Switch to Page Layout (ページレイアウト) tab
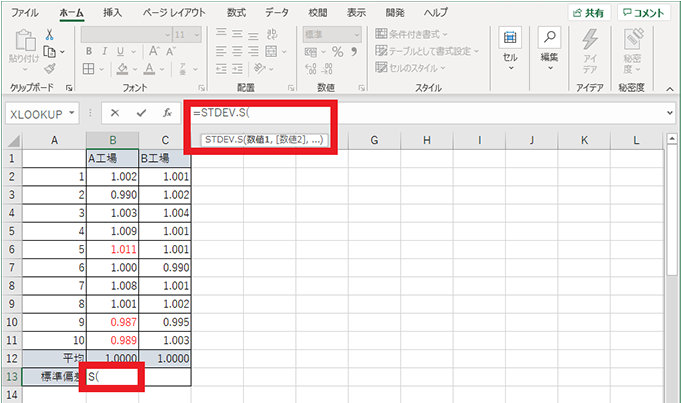 click(174, 13)
